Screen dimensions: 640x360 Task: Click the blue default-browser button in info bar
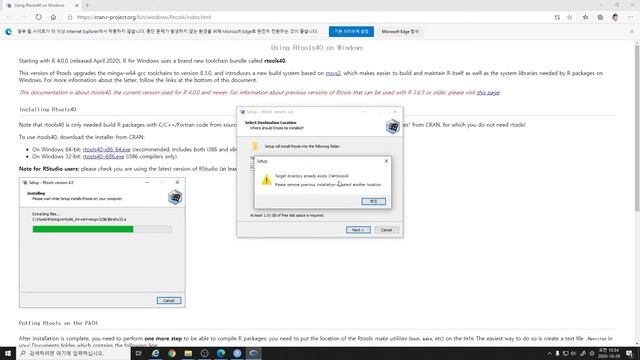pos(351,31)
